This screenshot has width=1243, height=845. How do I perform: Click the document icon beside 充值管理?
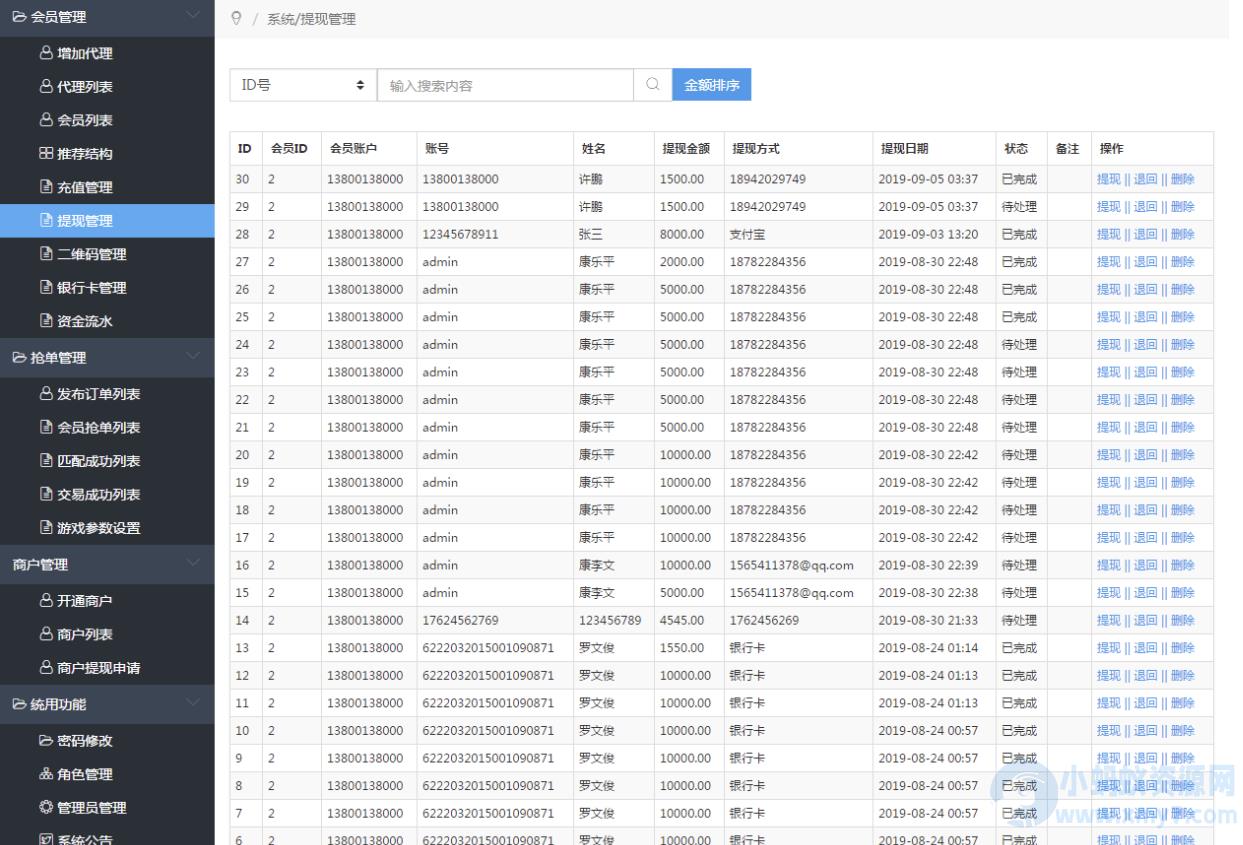click(46, 187)
